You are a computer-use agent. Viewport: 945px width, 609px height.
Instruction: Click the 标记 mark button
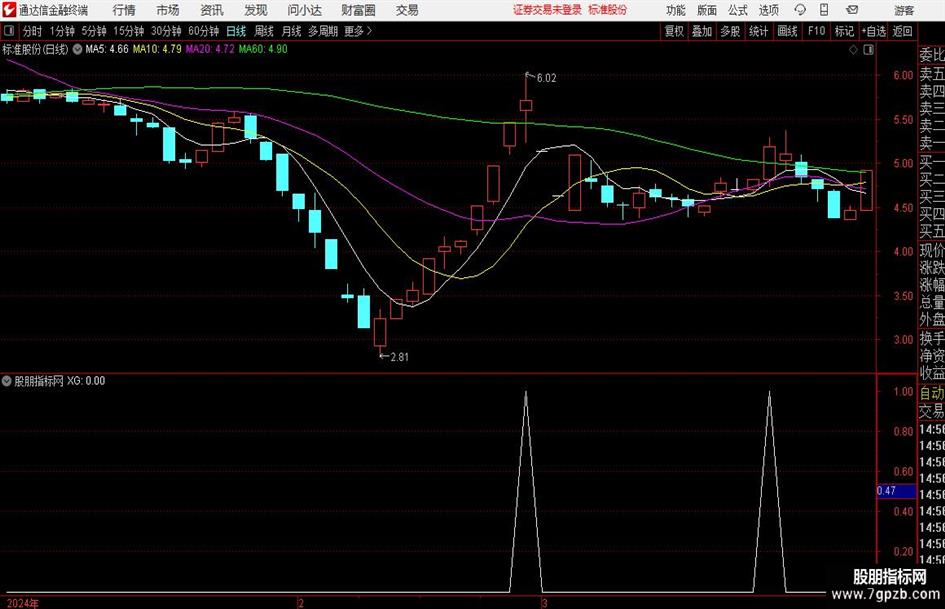(844, 31)
